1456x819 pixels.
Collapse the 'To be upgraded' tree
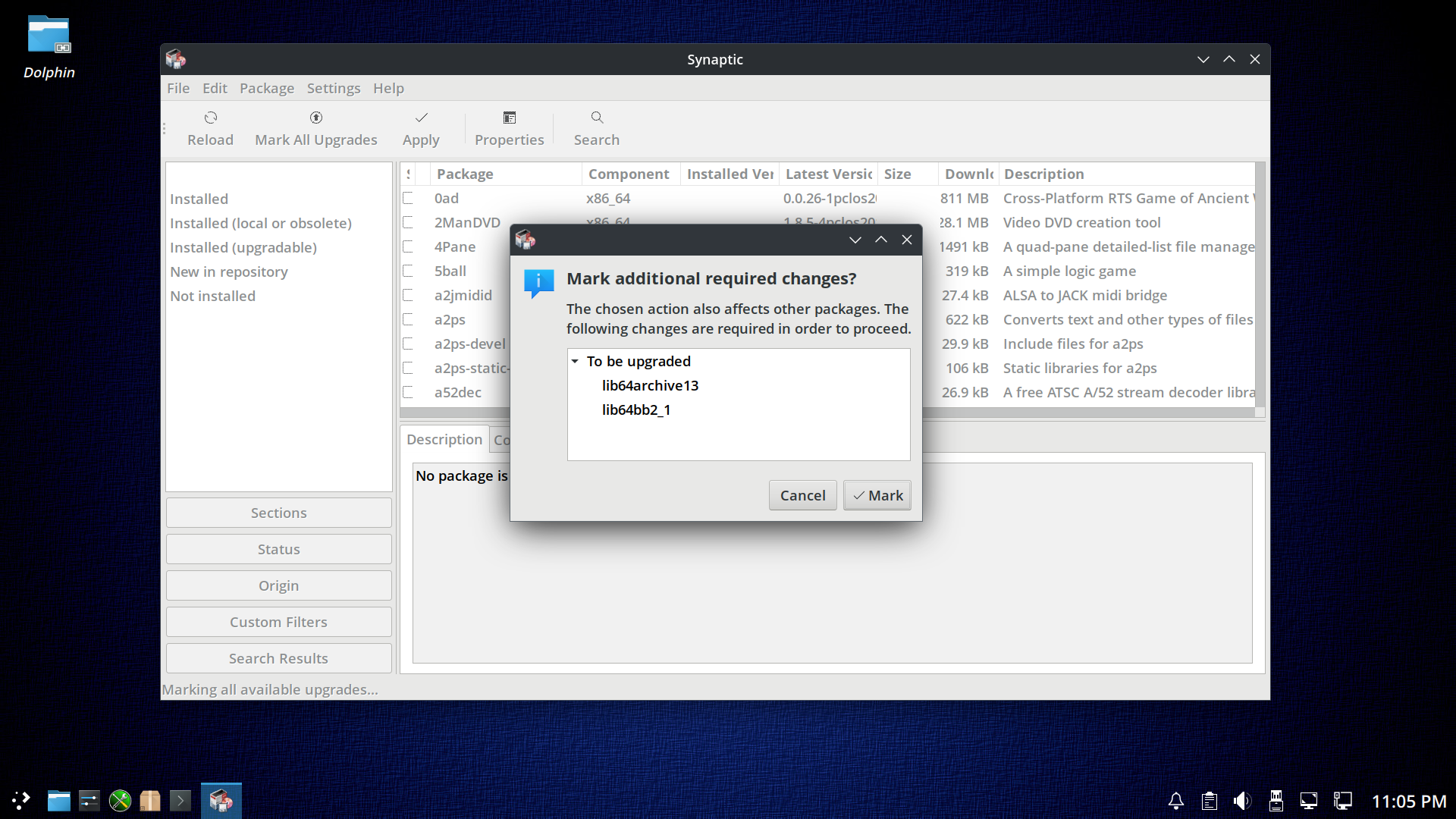575,362
